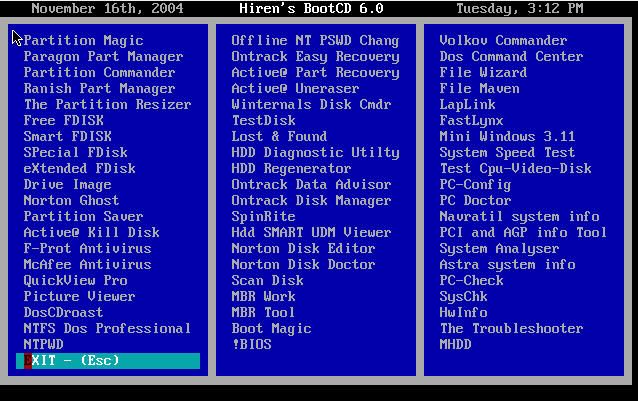Select Paragon Part Manager
The width and height of the screenshot is (638, 401).
103,57
